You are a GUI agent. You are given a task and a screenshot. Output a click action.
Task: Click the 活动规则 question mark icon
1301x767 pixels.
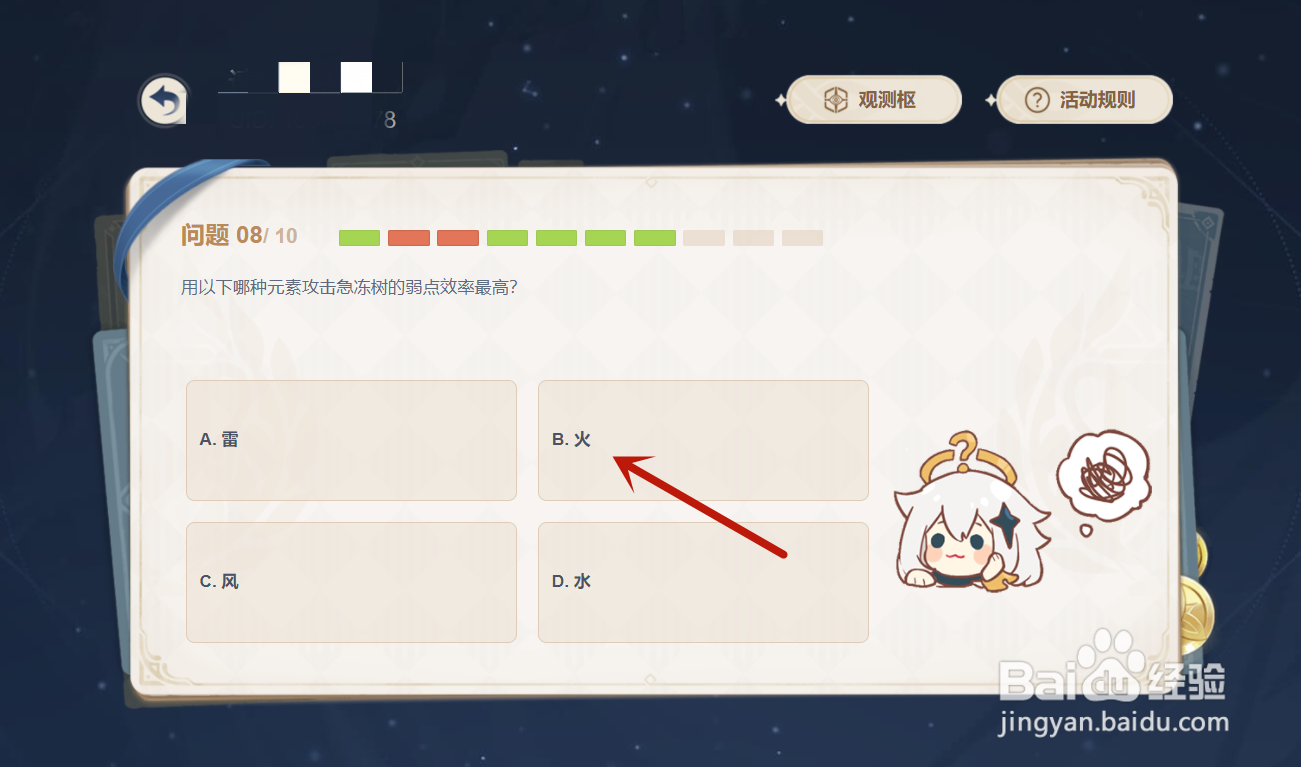tap(1038, 100)
